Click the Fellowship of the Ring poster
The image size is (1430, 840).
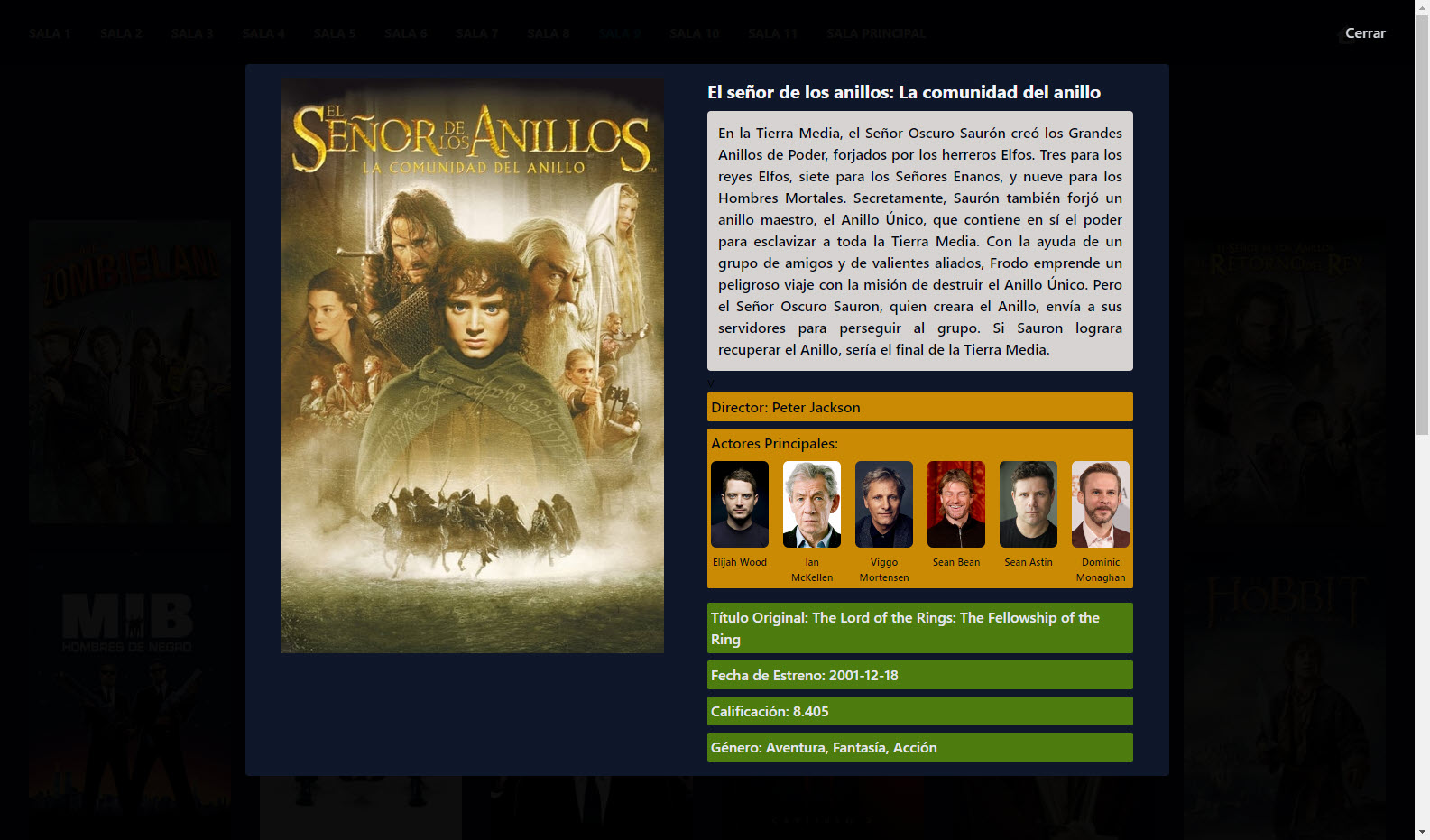[472, 366]
